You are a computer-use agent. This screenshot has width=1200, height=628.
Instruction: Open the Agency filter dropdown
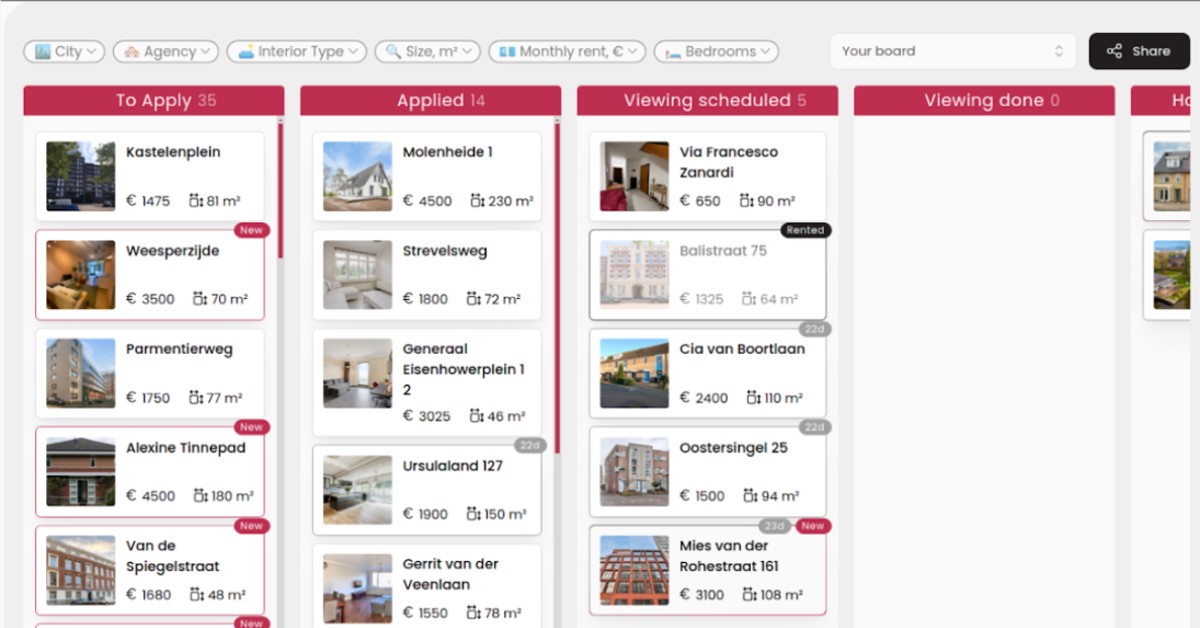tap(166, 52)
